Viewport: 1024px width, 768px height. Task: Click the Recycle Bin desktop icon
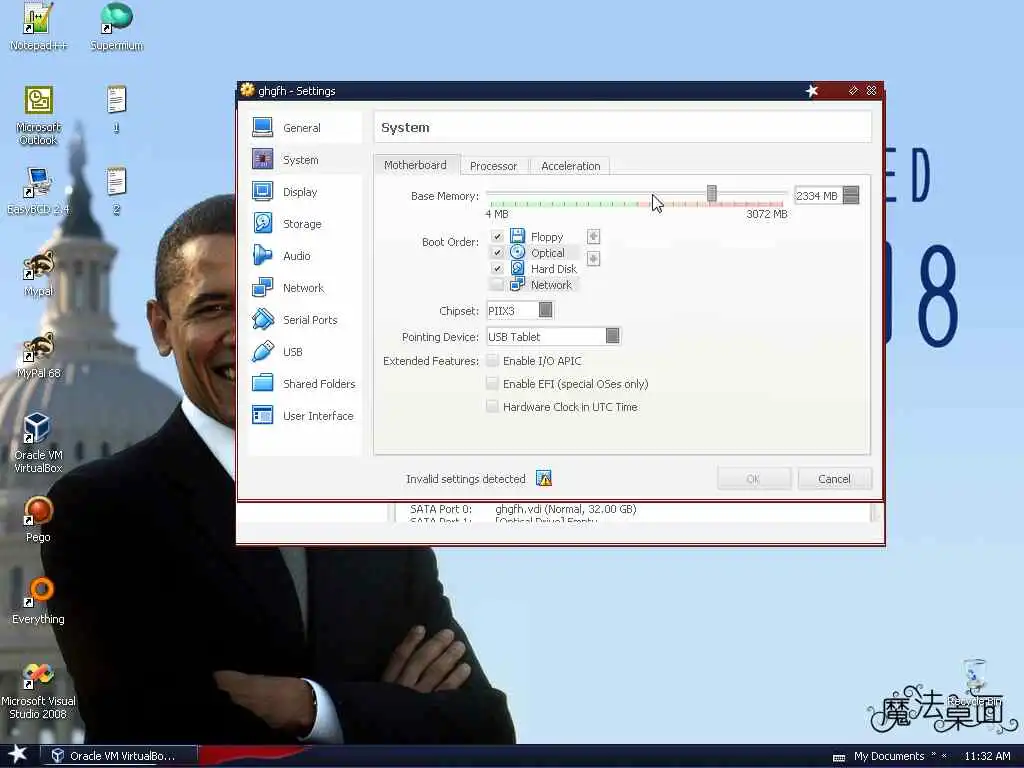[974, 682]
